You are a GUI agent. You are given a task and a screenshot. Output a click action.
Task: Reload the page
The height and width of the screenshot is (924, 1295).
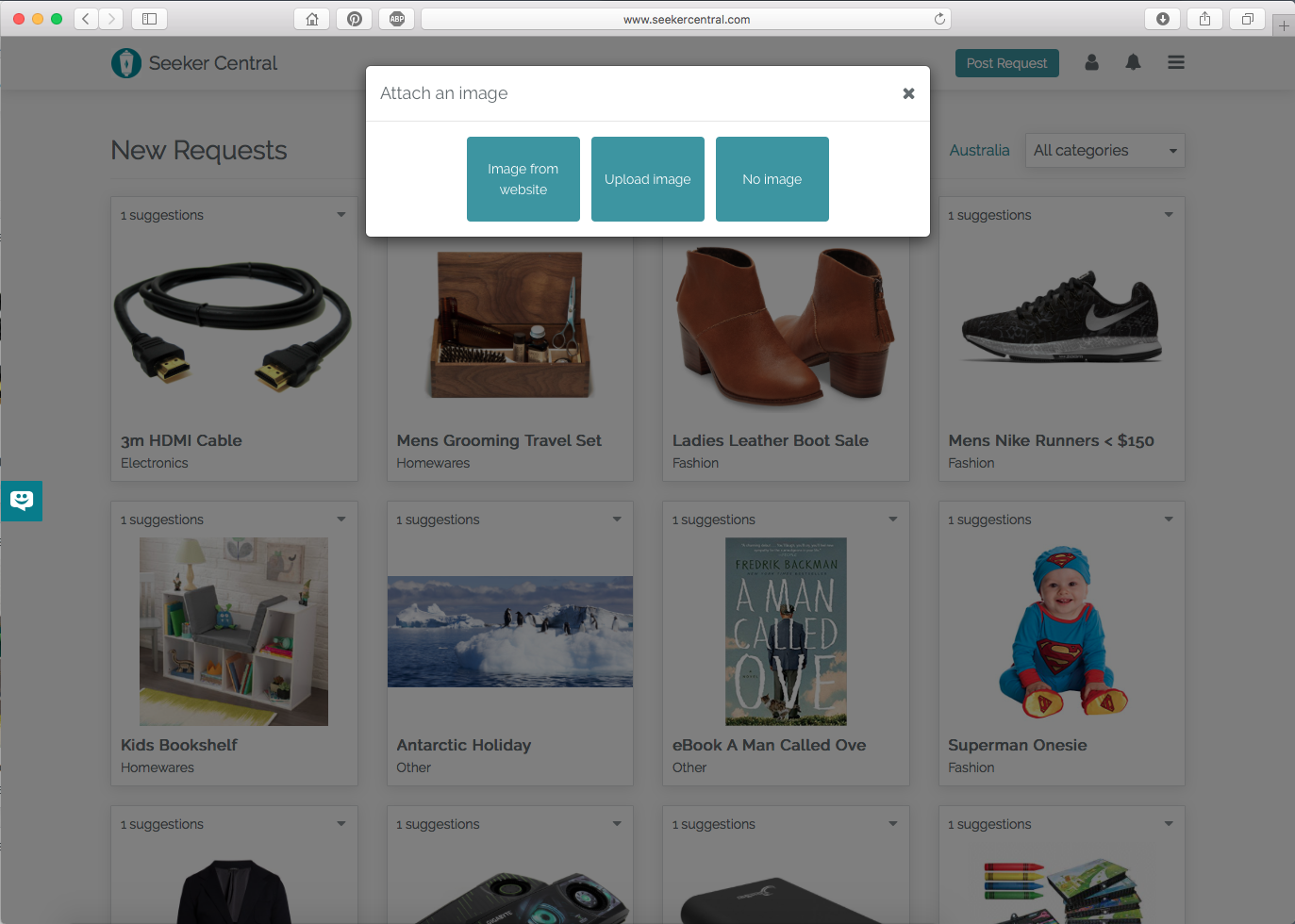(939, 19)
